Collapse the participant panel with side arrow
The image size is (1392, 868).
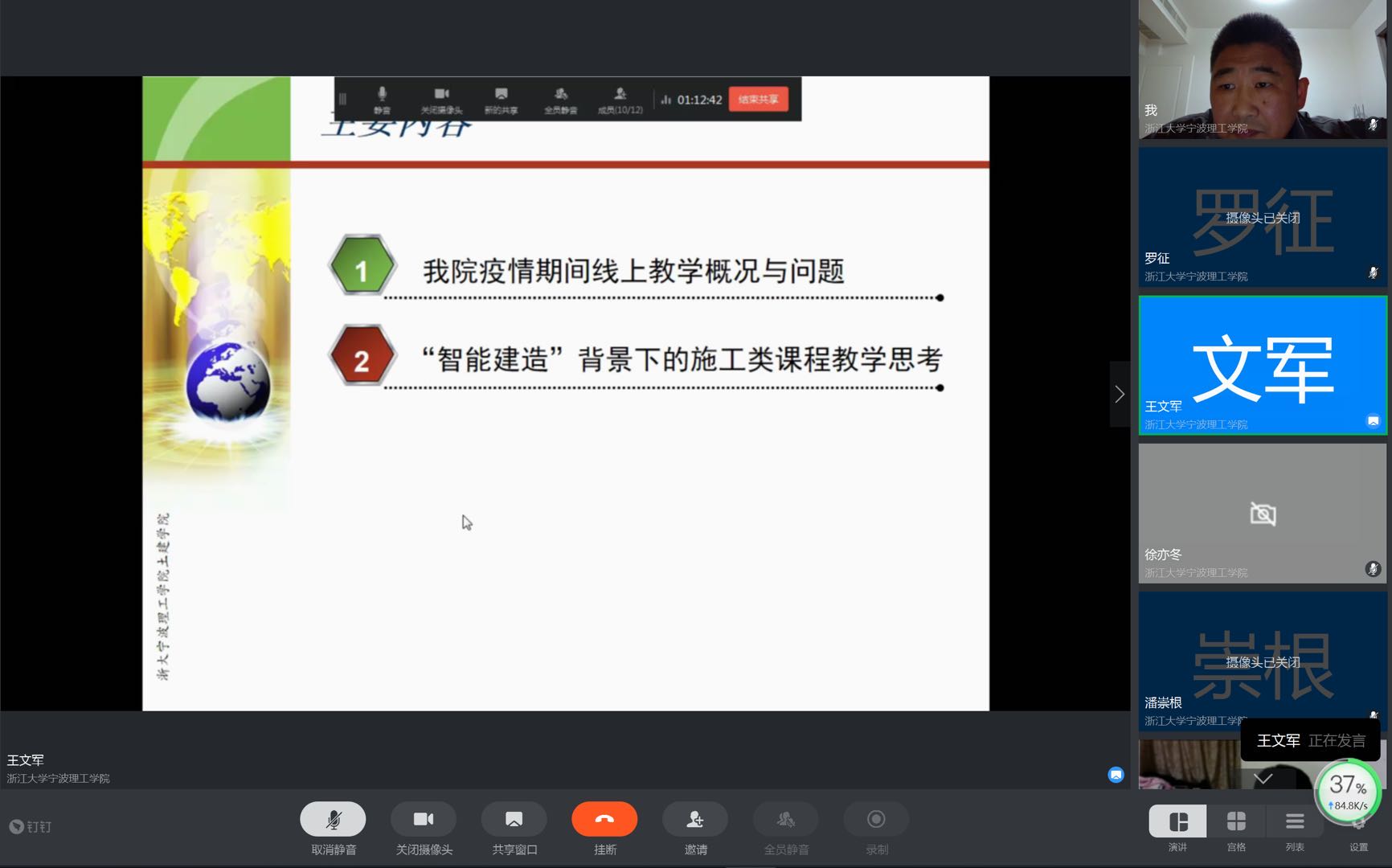click(1120, 394)
